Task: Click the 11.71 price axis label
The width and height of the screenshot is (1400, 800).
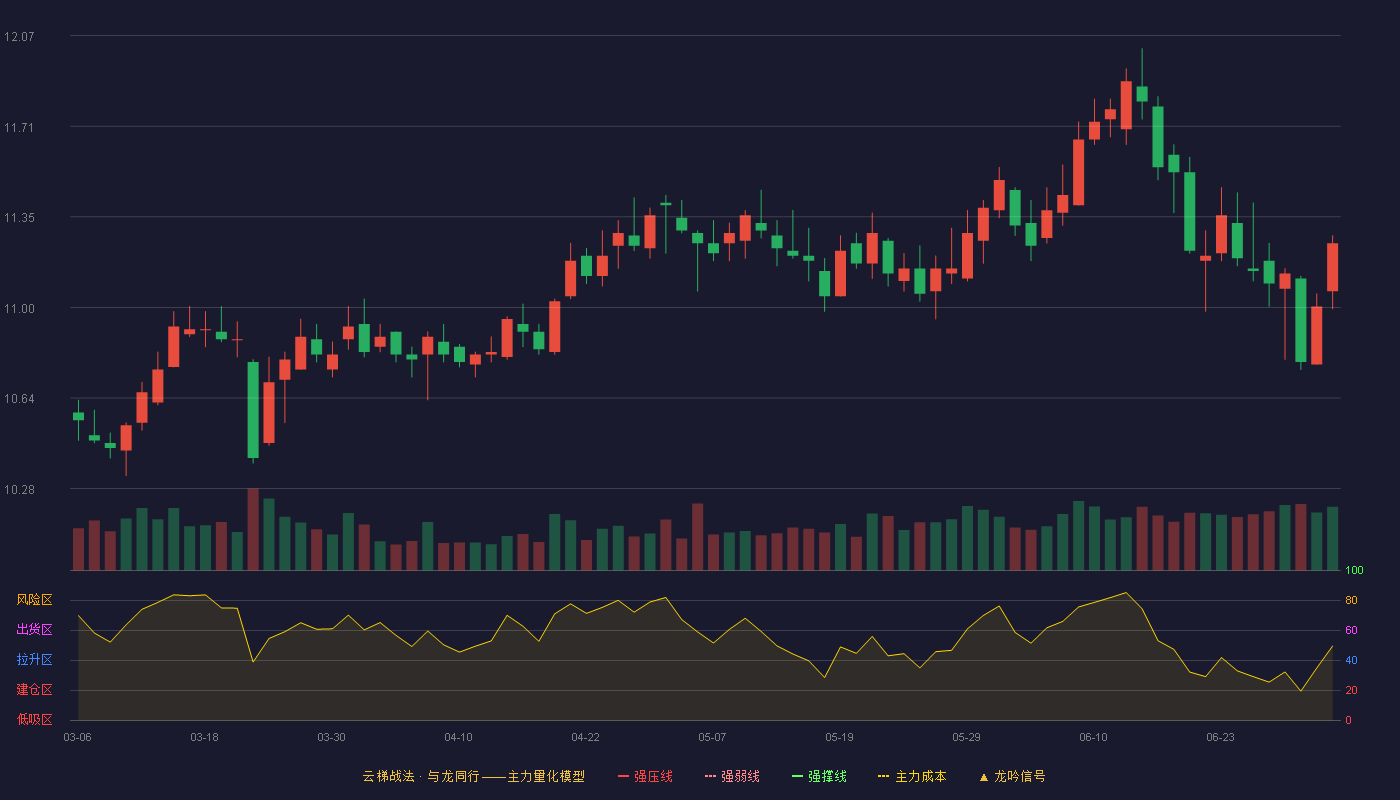Action: click(x=19, y=127)
